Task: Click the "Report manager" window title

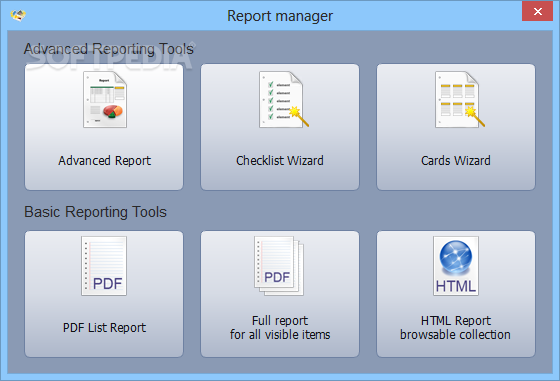Action: tap(280, 16)
